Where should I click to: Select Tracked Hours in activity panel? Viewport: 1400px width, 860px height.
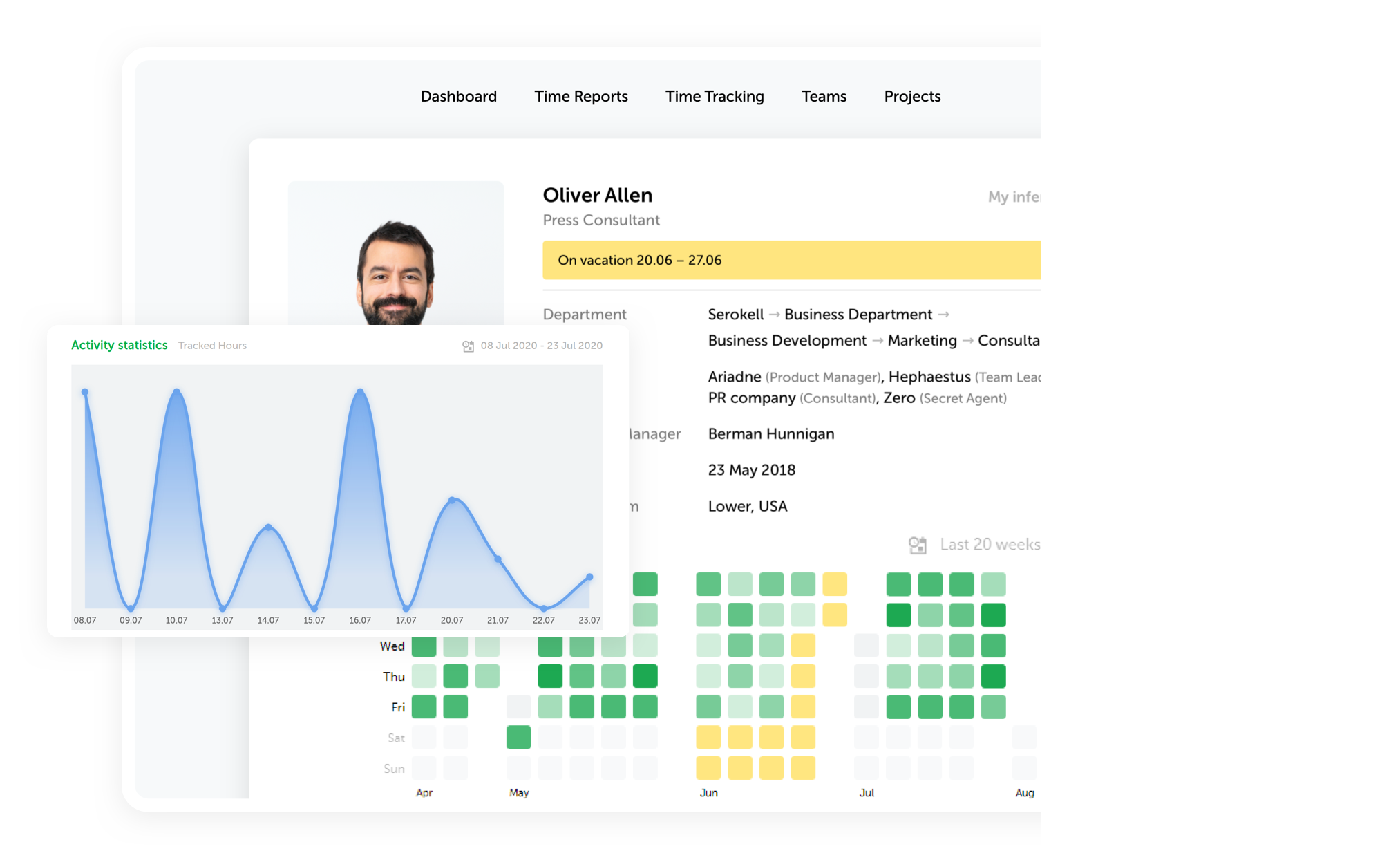(212, 346)
